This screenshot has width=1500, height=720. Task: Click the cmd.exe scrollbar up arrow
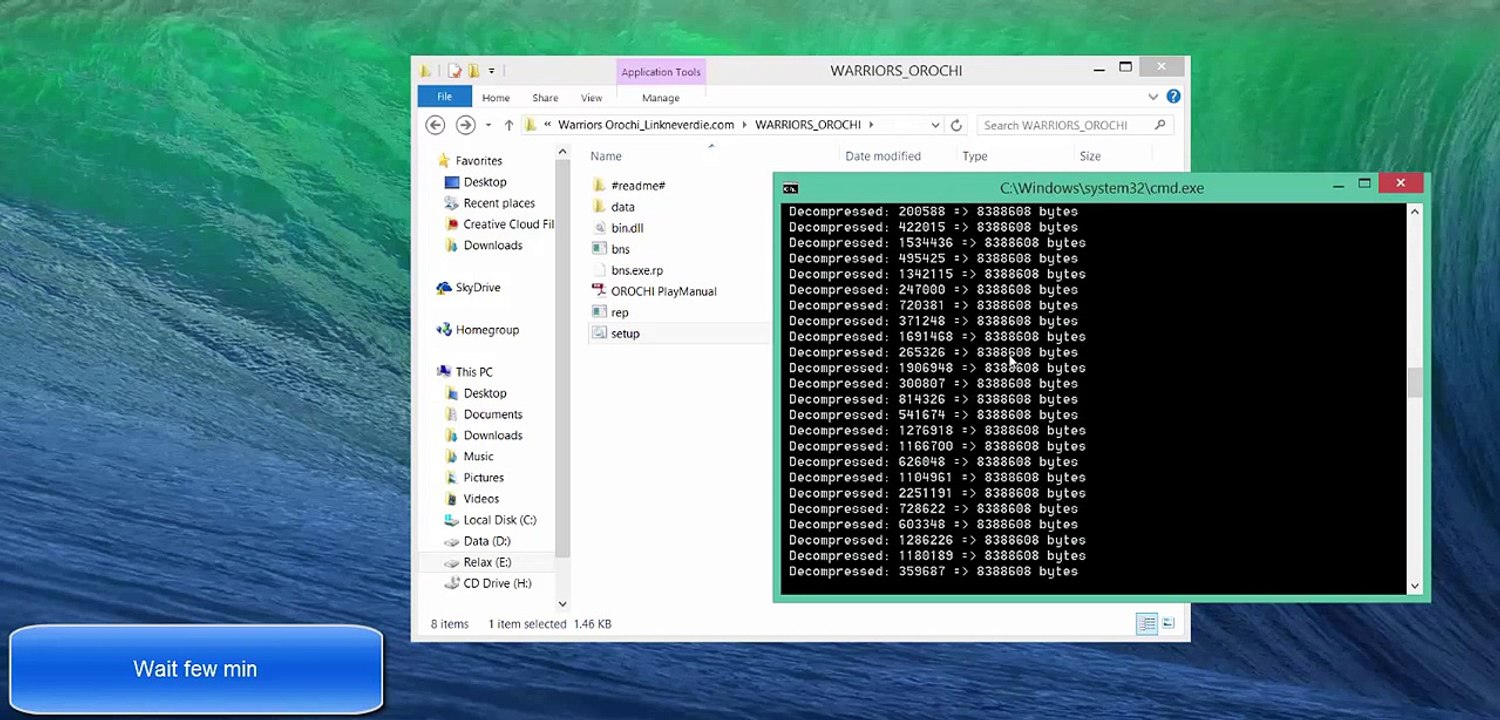[x=1414, y=211]
